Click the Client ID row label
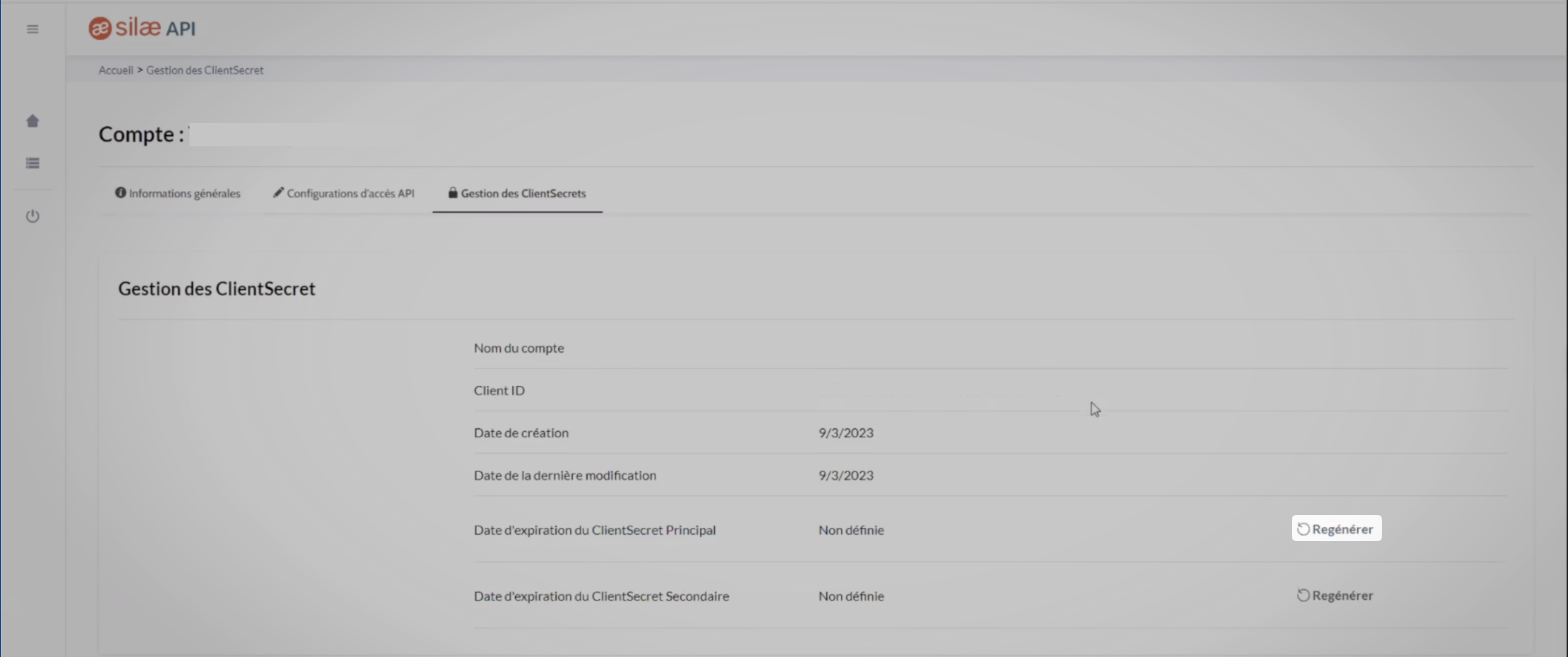 pos(499,390)
